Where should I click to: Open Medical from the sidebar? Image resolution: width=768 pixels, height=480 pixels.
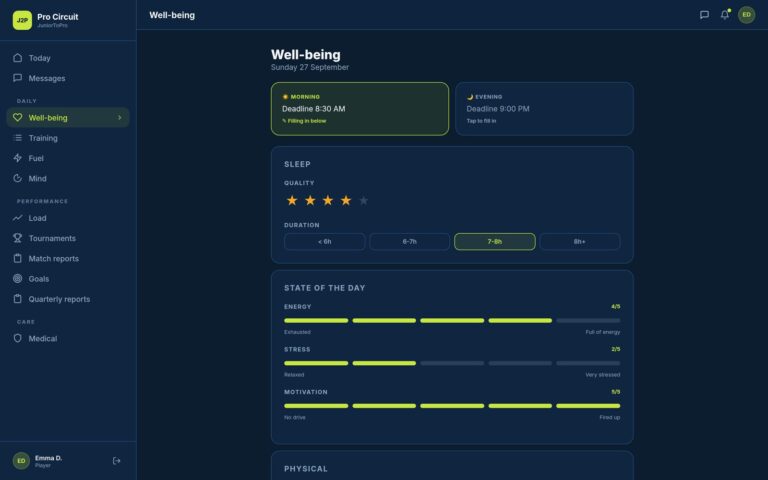click(x=68, y=338)
